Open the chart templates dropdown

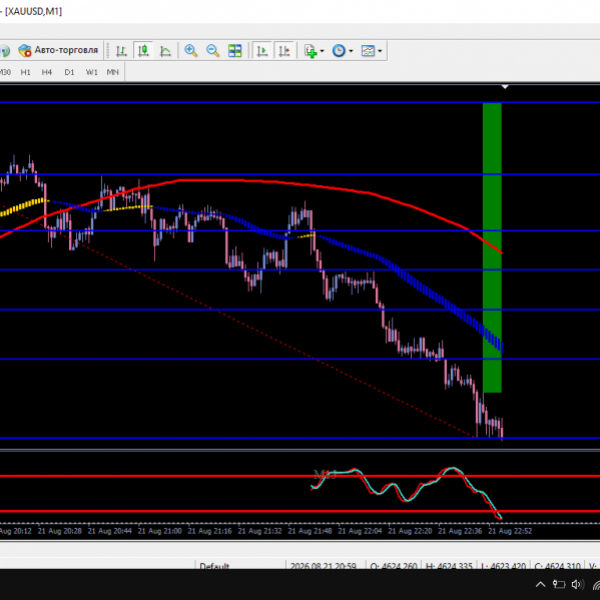point(380,51)
